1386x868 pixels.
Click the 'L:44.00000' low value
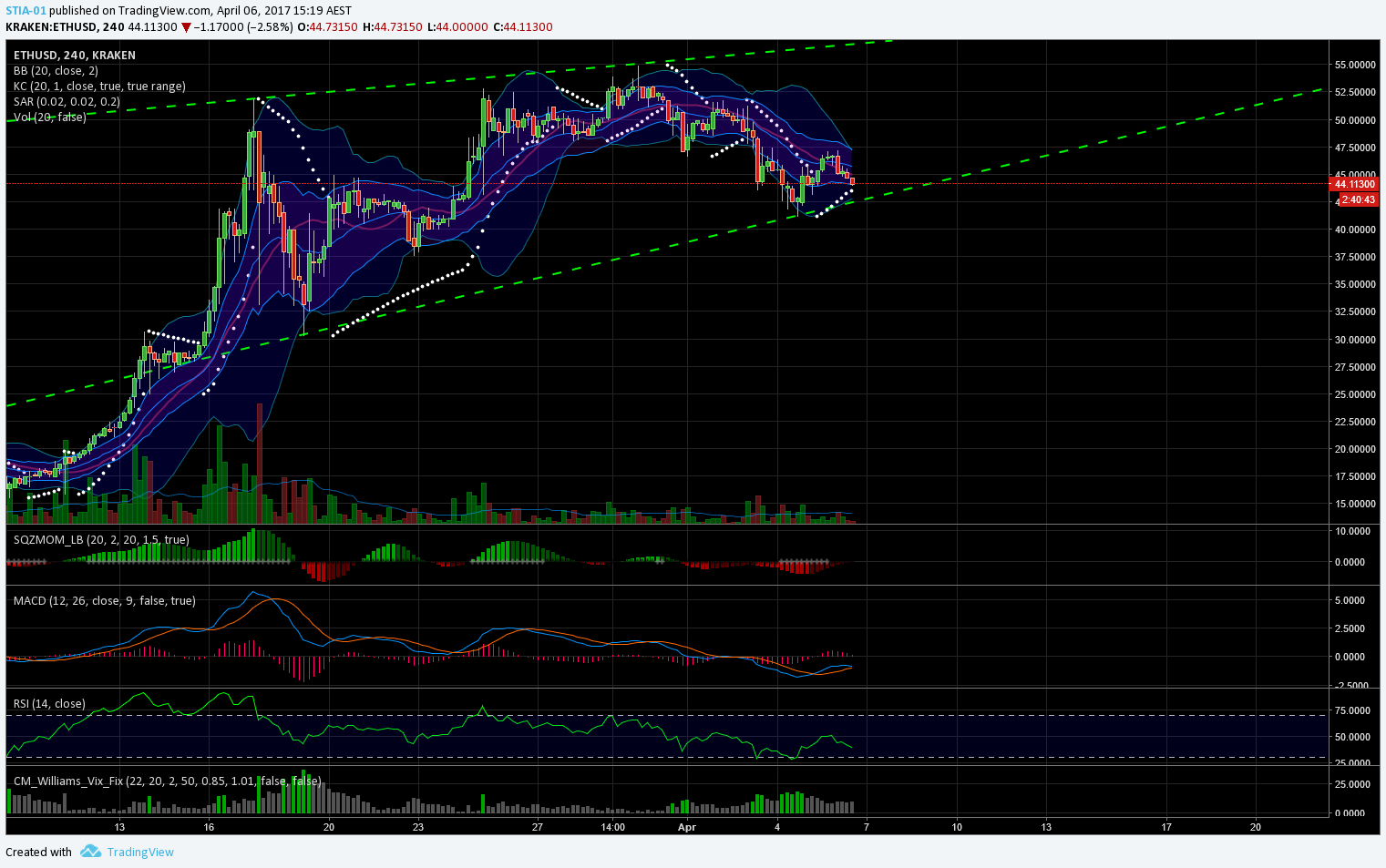point(458,27)
